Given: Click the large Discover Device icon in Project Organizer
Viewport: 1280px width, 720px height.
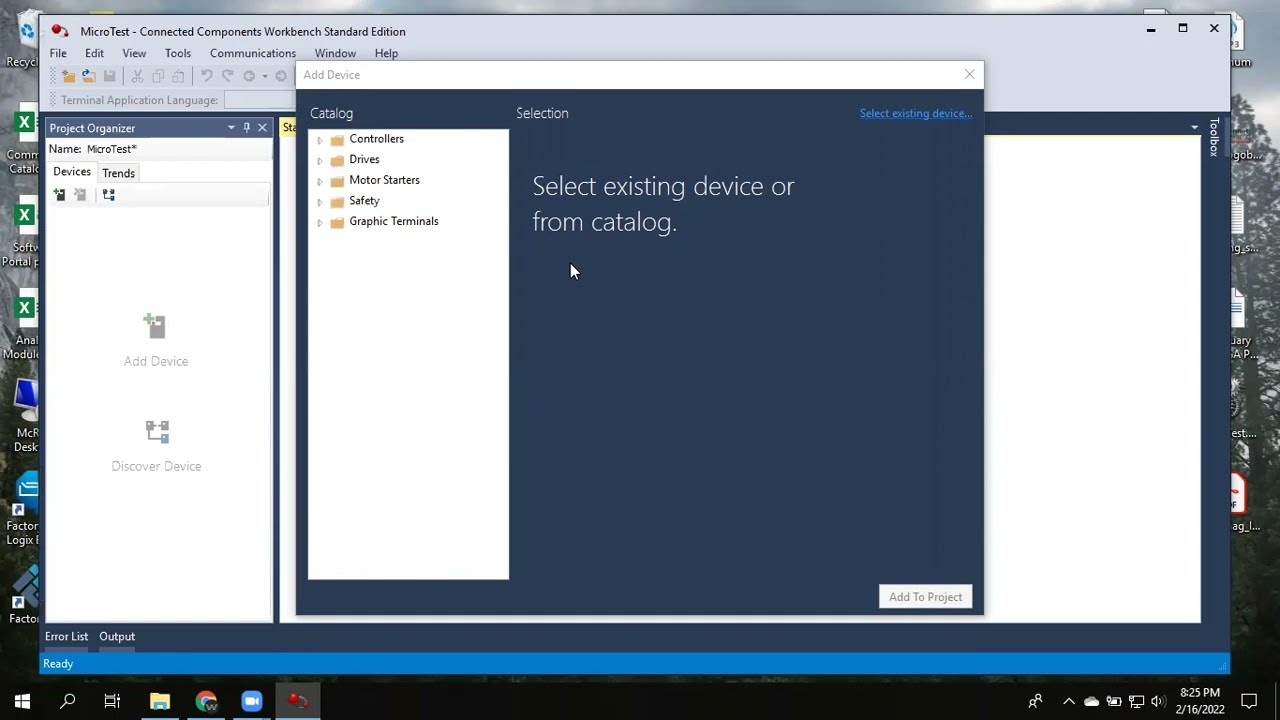Looking at the screenshot, I should click(157, 431).
